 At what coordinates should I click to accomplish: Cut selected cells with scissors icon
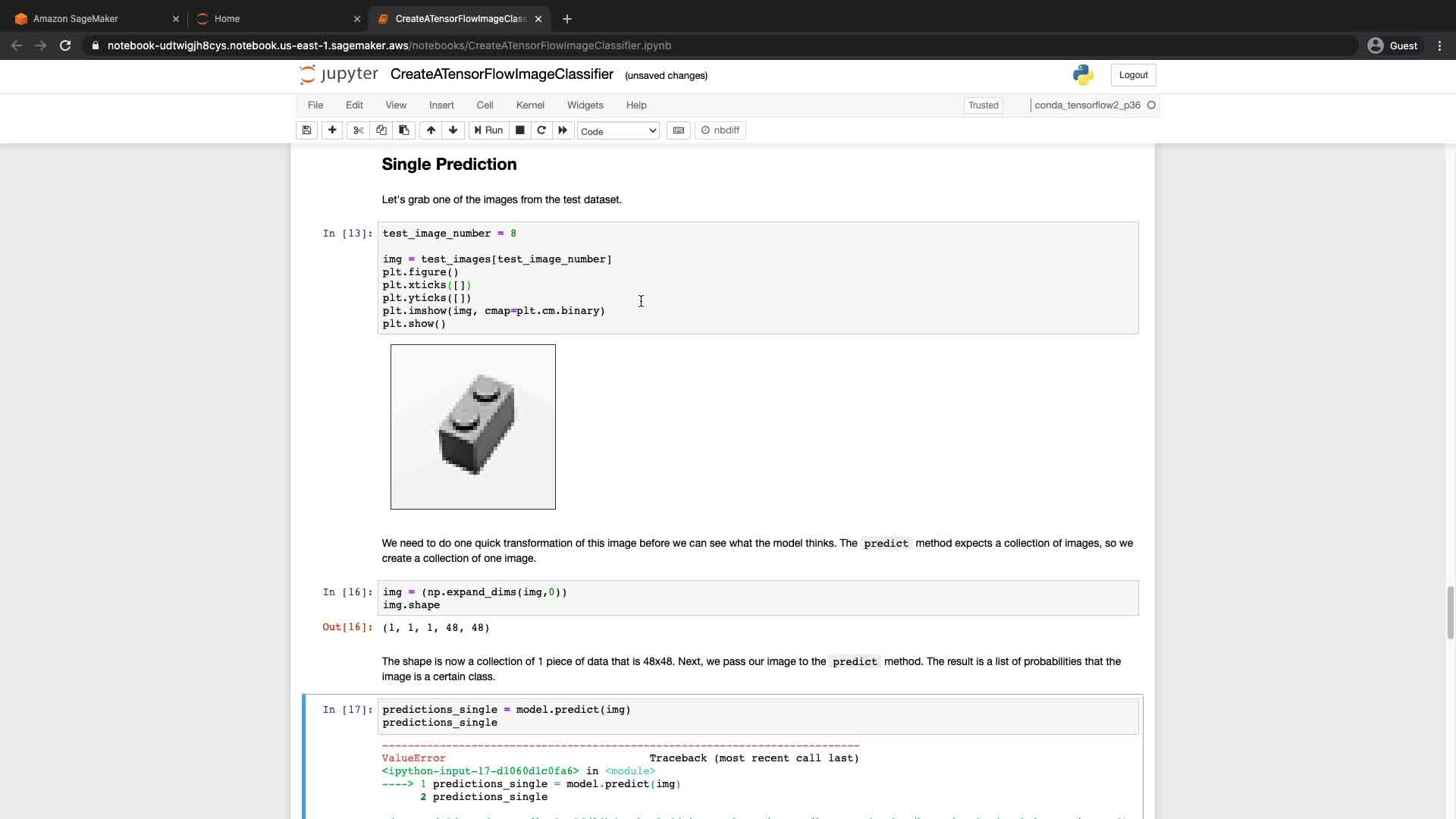pyautogui.click(x=359, y=130)
